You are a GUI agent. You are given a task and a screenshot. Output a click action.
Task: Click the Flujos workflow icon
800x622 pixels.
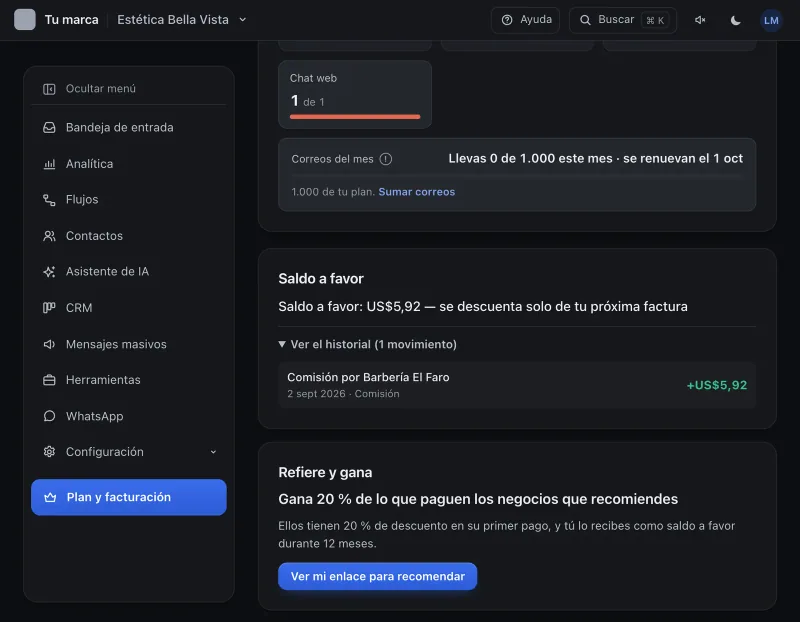click(x=49, y=200)
